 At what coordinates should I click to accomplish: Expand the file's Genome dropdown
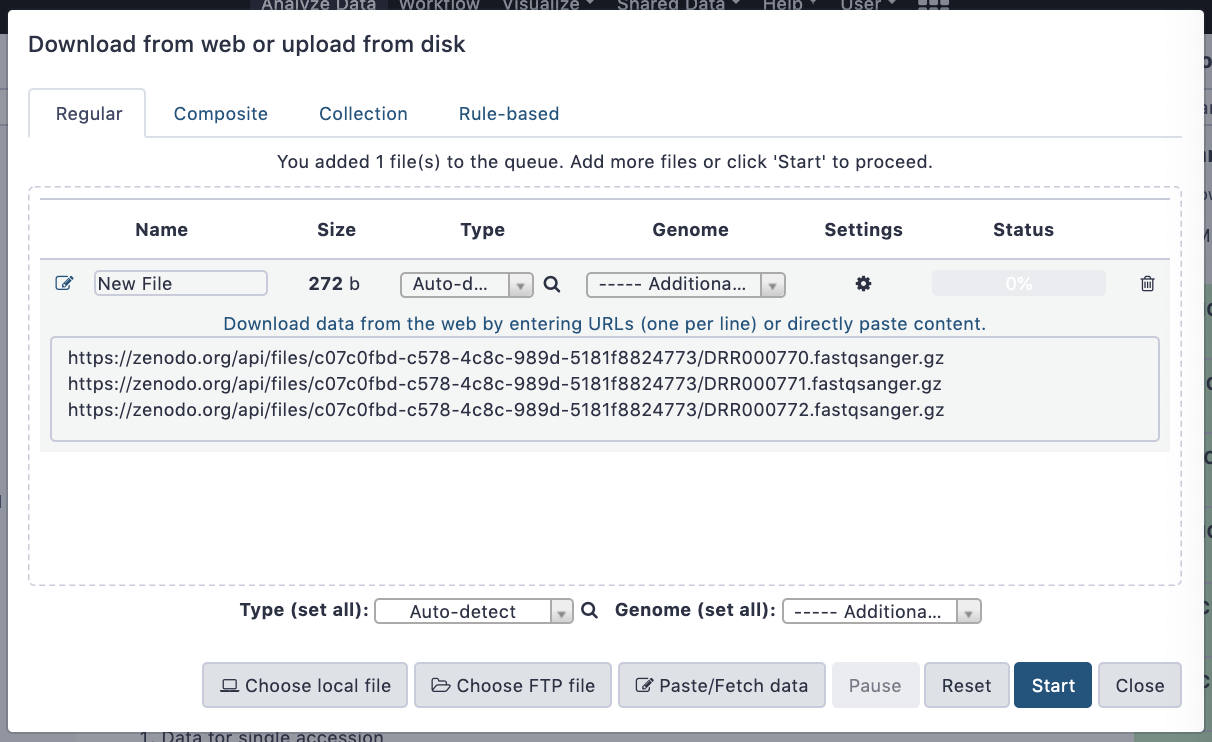[x=685, y=285]
